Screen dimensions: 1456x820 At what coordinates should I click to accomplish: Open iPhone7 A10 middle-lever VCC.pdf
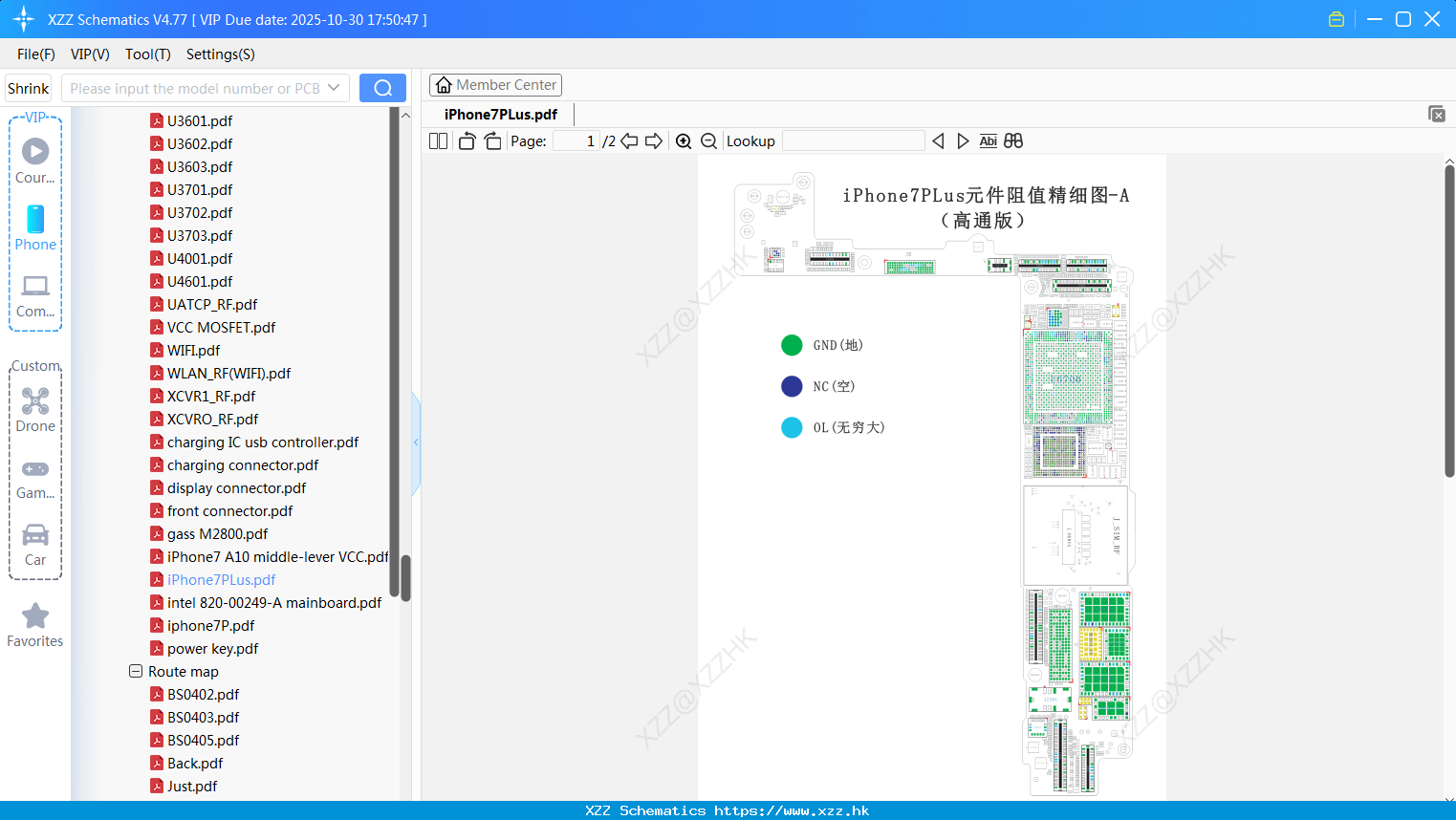[270, 556]
